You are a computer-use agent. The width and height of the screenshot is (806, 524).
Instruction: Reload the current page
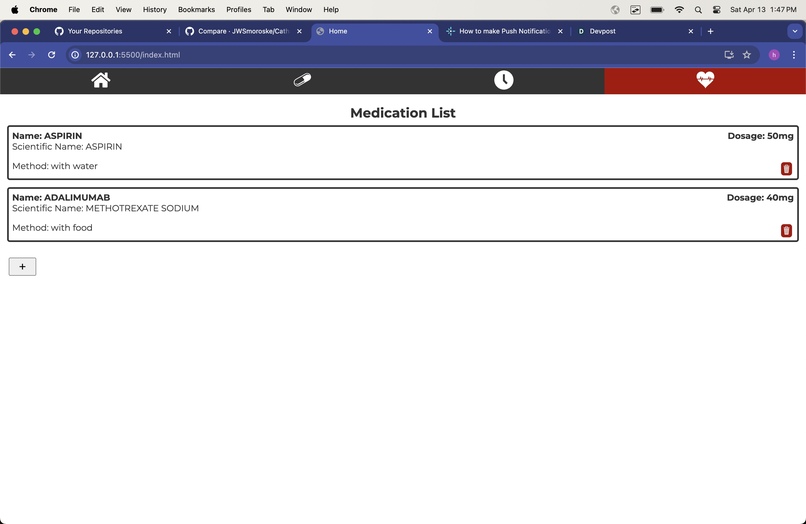tap(51, 55)
